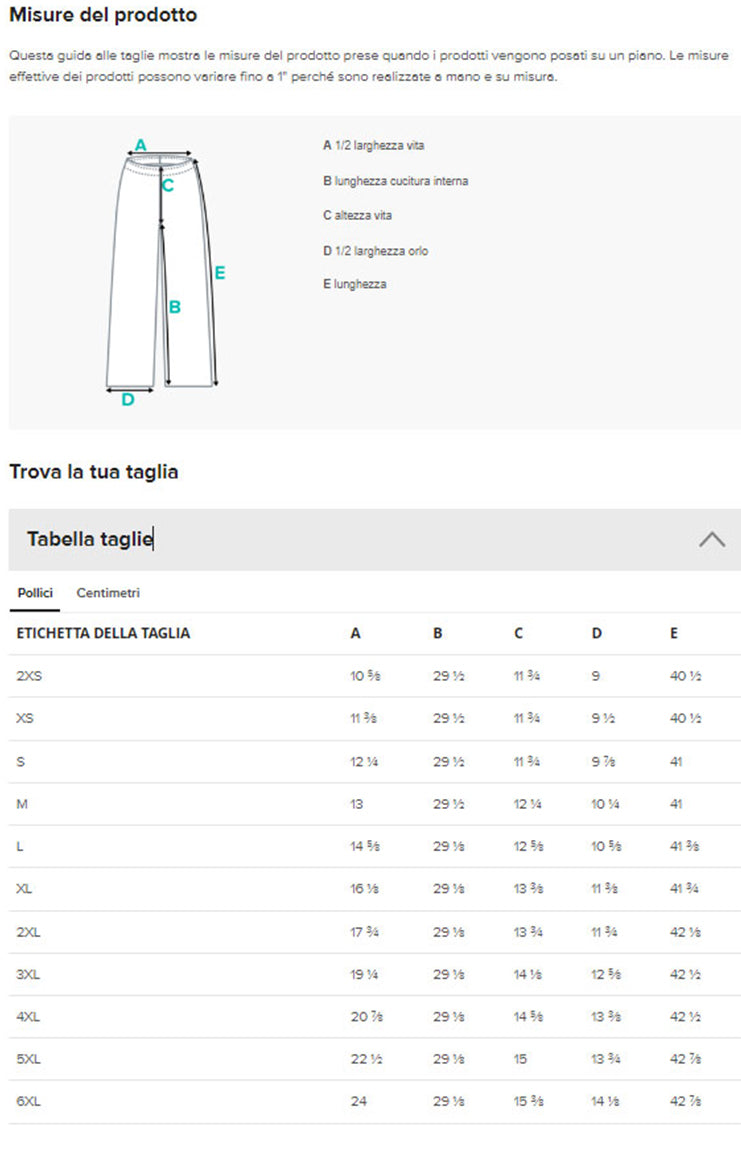Viewport: 741px width, 1151px height.
Task: Select the 6XL size row label
Action: click(30, 1102)
